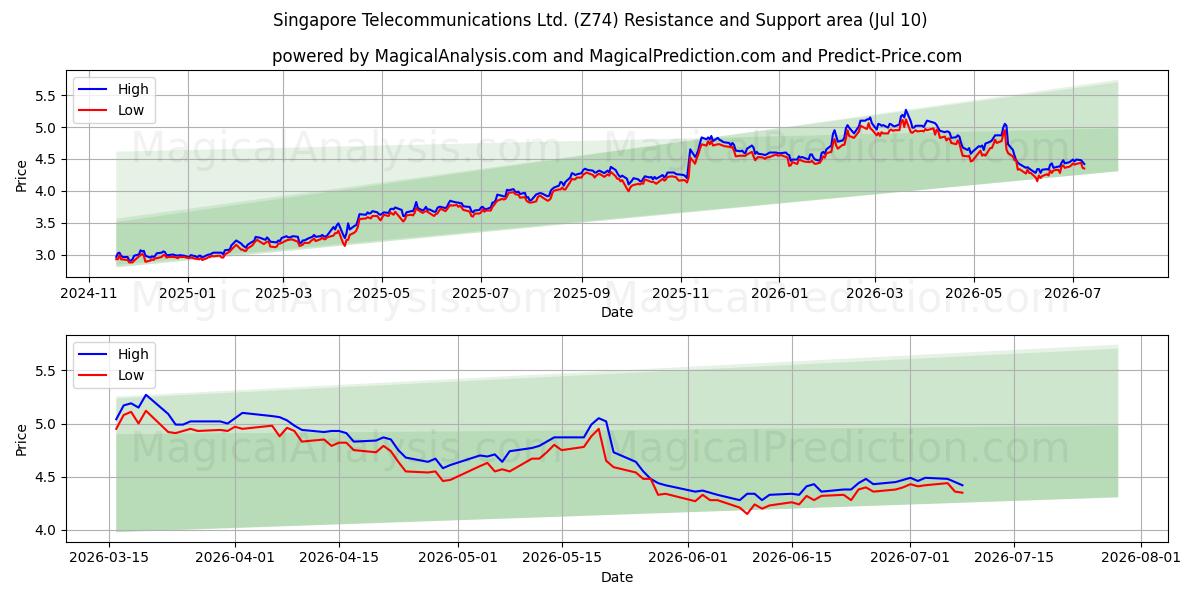The width and height of the screenshot is (1200, 600).
Task: Click the 'Date' x-axis label under the top chart
Action: (x=617, y=313)
